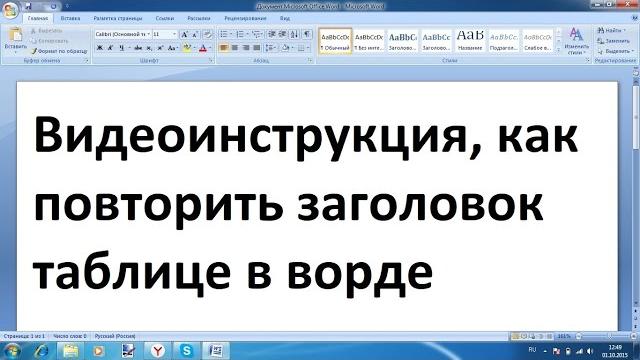Viewport: 640px width, 360px height.
Task: Center the paragraph text
Action: coord(235,48)
